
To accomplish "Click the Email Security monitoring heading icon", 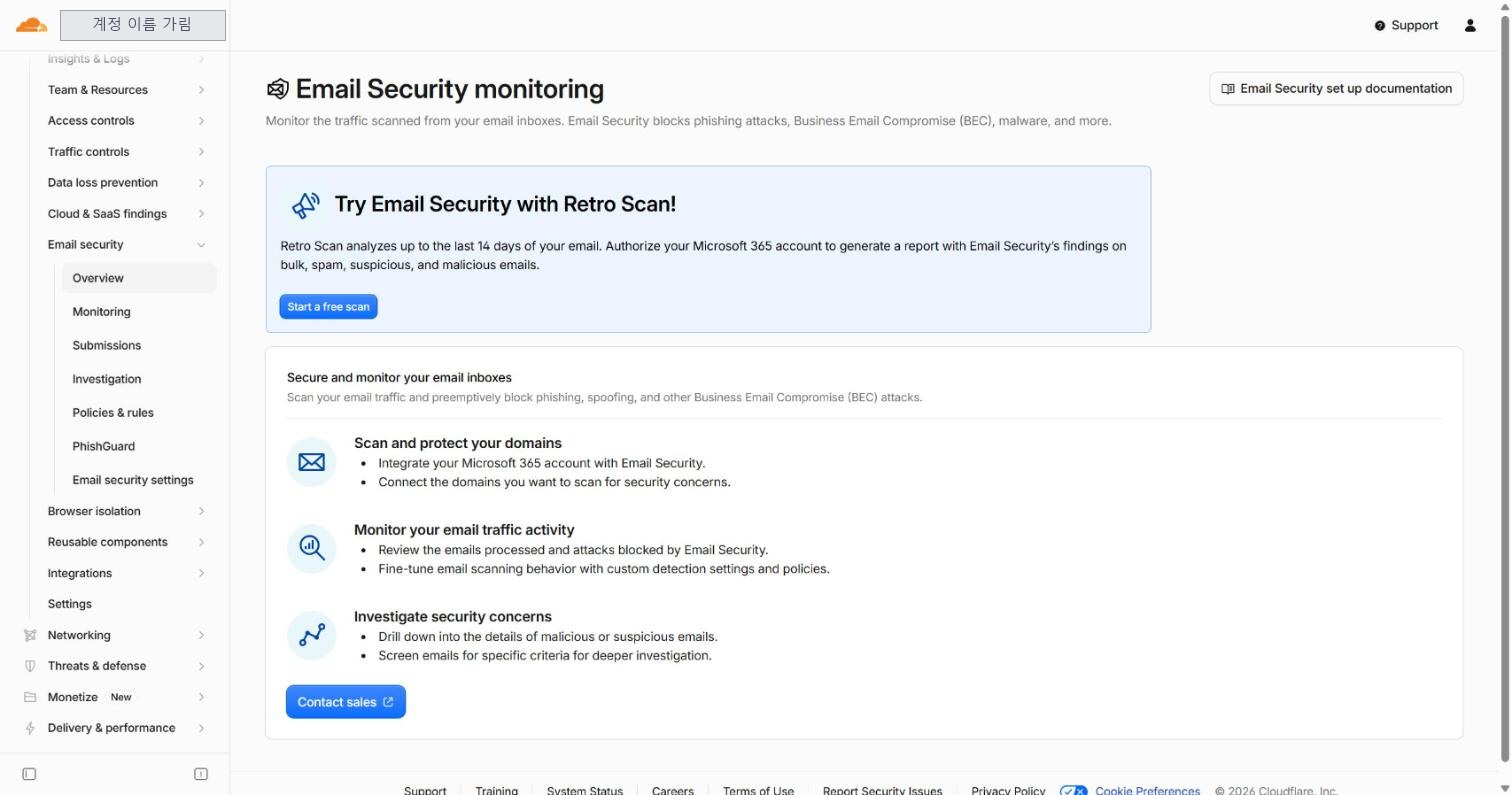I will (277, 89).
